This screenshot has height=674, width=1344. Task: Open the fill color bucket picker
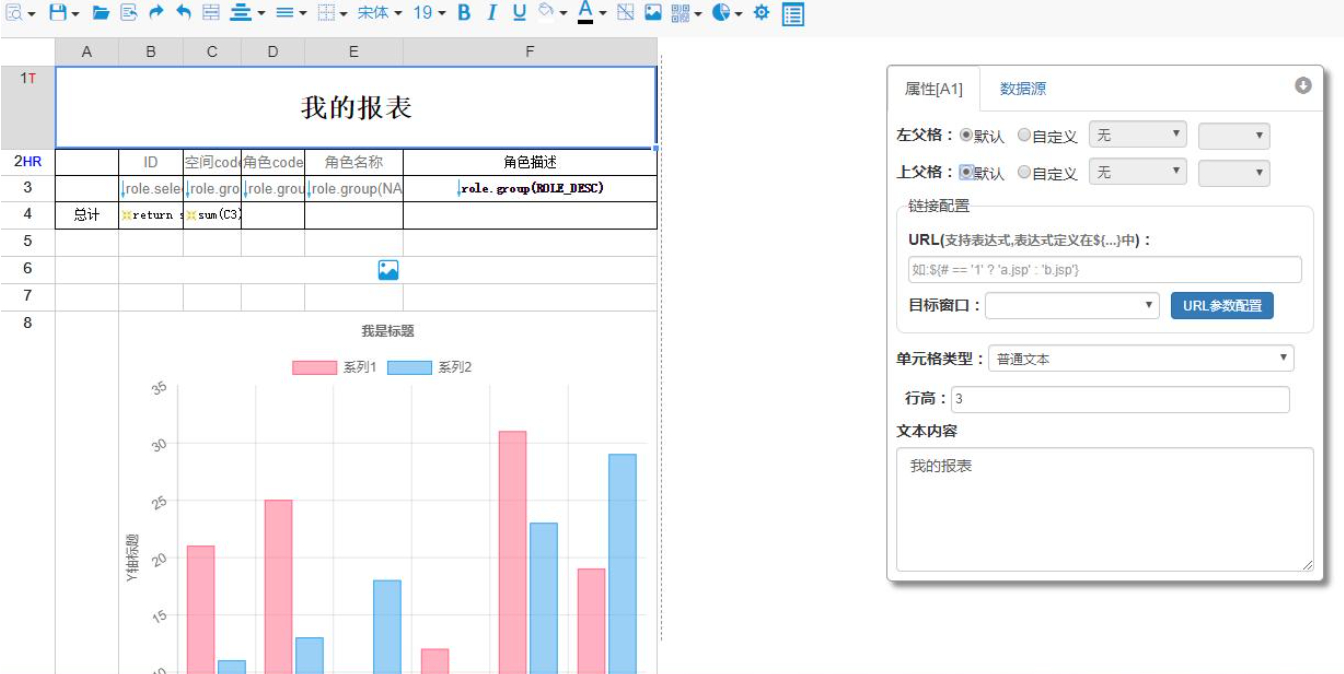tap(553, 13)
